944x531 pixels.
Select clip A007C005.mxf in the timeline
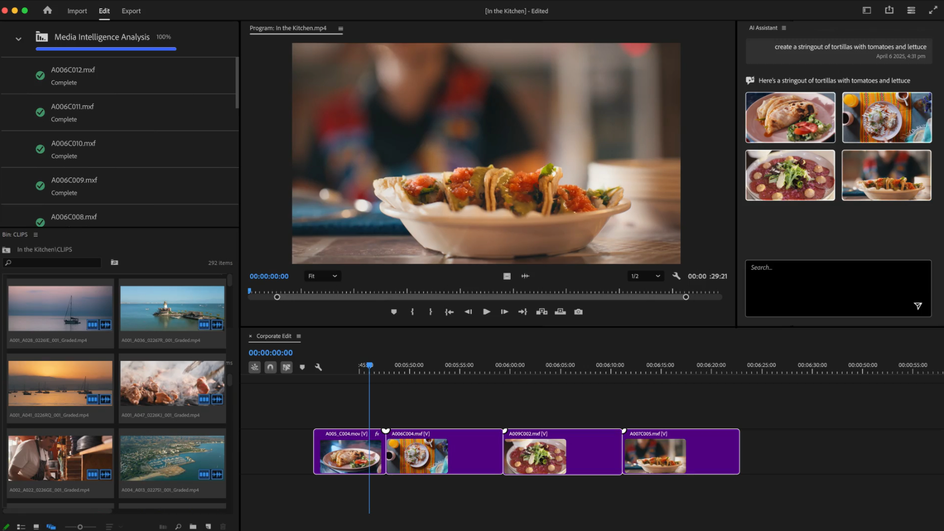click(x=681, y=452)
